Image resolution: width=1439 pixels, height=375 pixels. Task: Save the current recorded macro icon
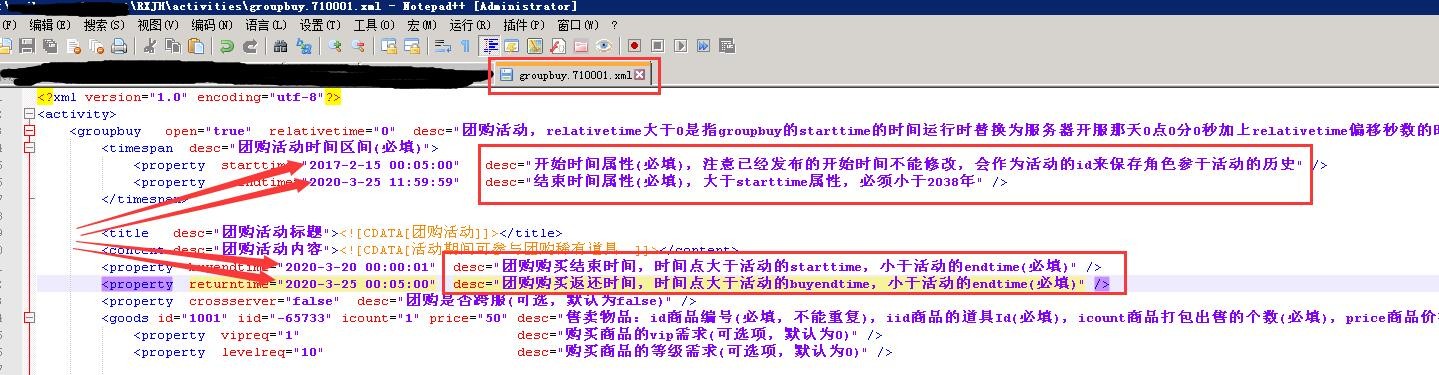click(x=727, y=46)
